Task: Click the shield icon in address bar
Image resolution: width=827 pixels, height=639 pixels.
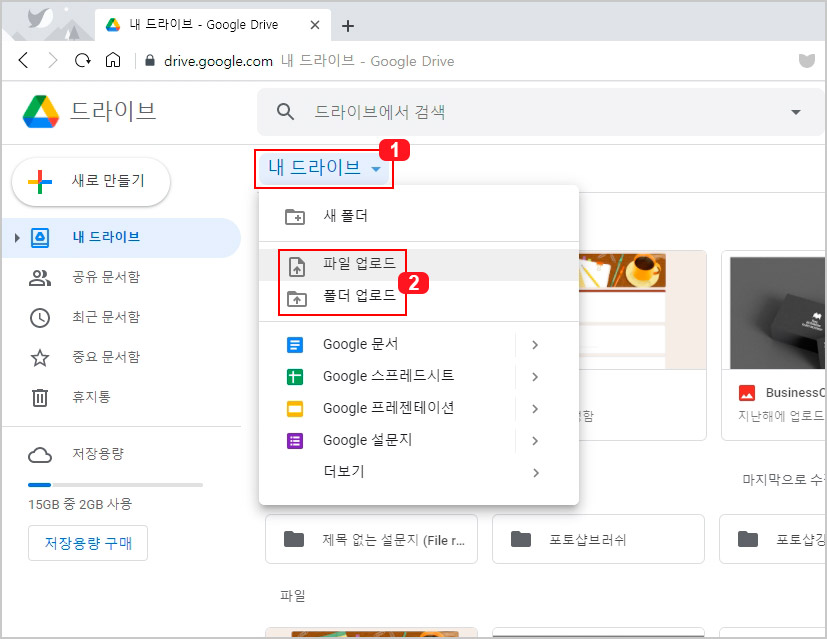Action: coord(806,61)
